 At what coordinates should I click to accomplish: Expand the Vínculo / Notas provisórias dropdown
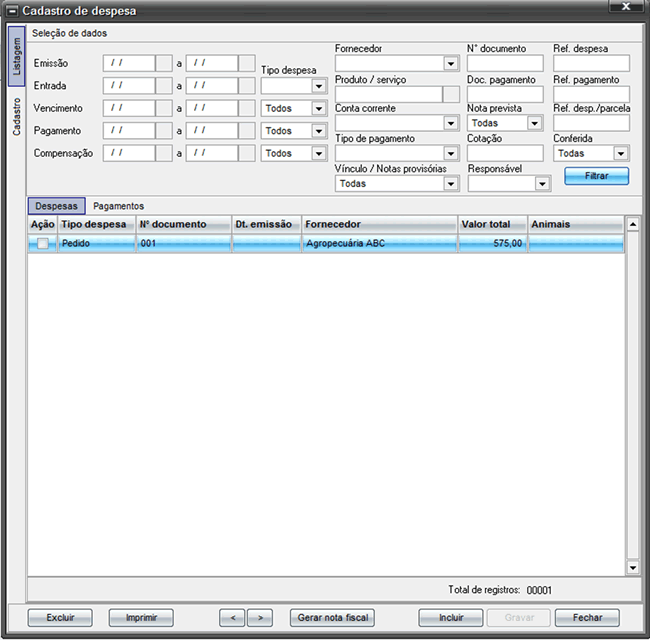click(x=451, y=184)
